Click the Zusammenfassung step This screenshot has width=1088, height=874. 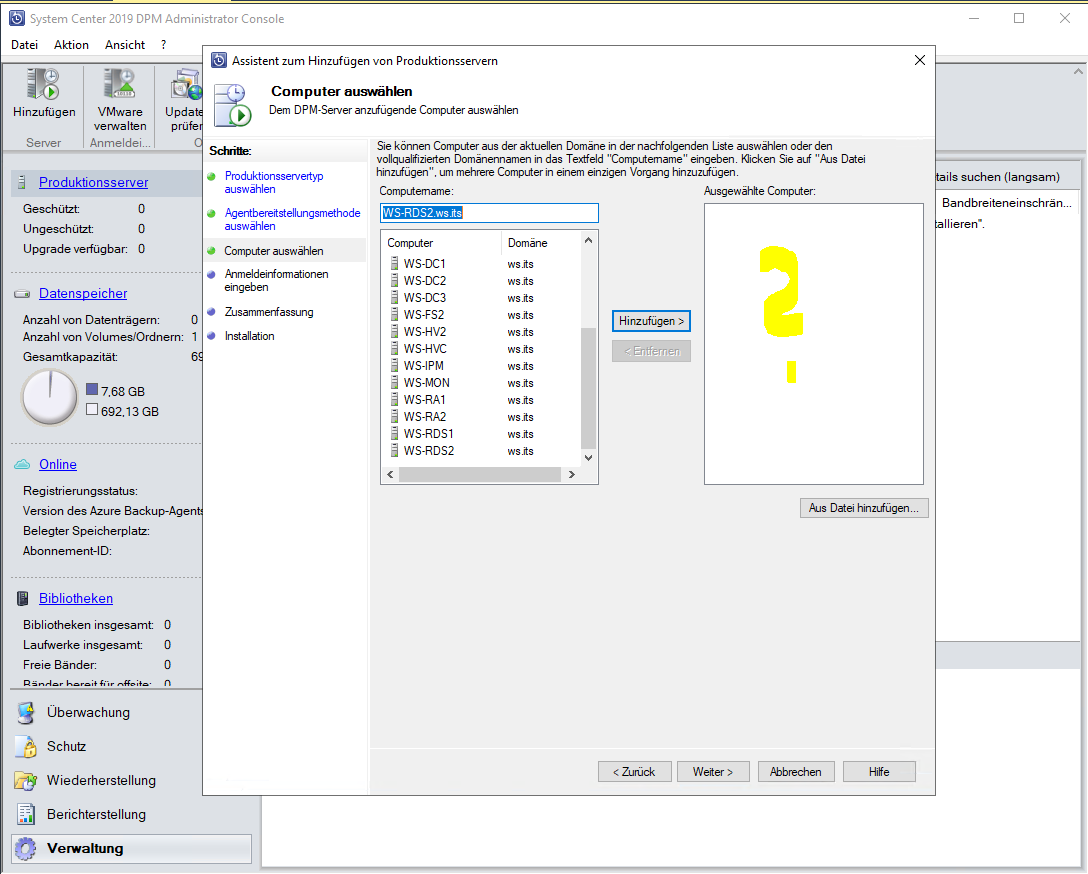(x=269, y=312)
